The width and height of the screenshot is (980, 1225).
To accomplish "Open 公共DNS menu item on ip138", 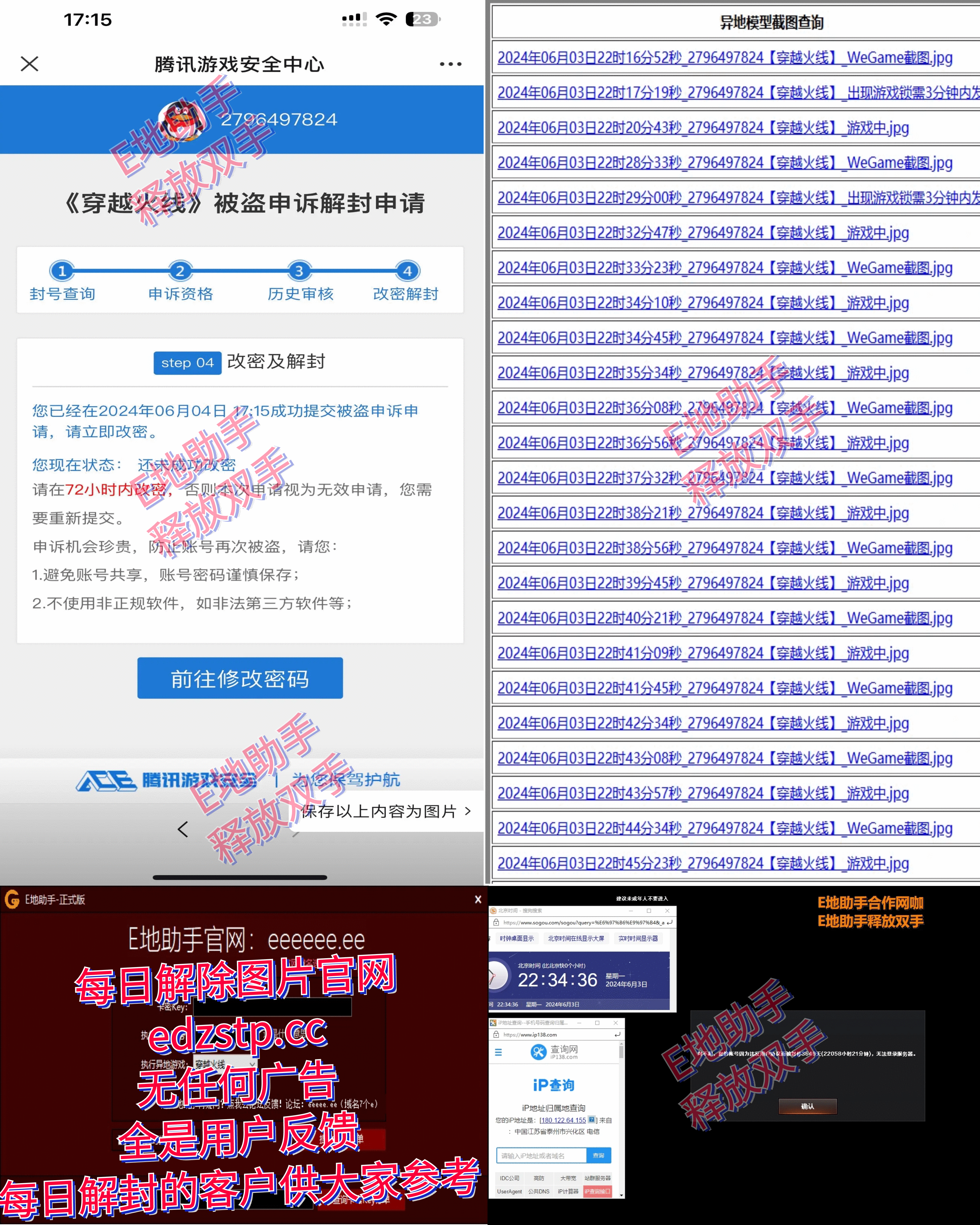I will click(539, 1191).
